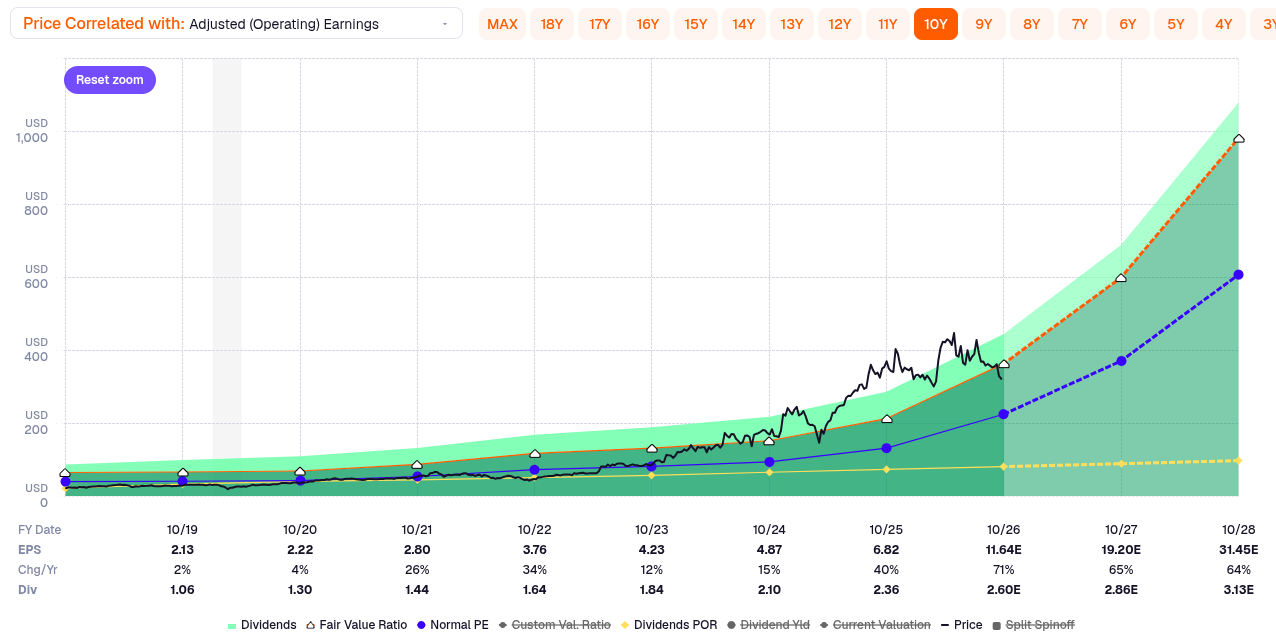1276x643 pixels.
Task: Select the 13Y time range
Action: [792, 24]
